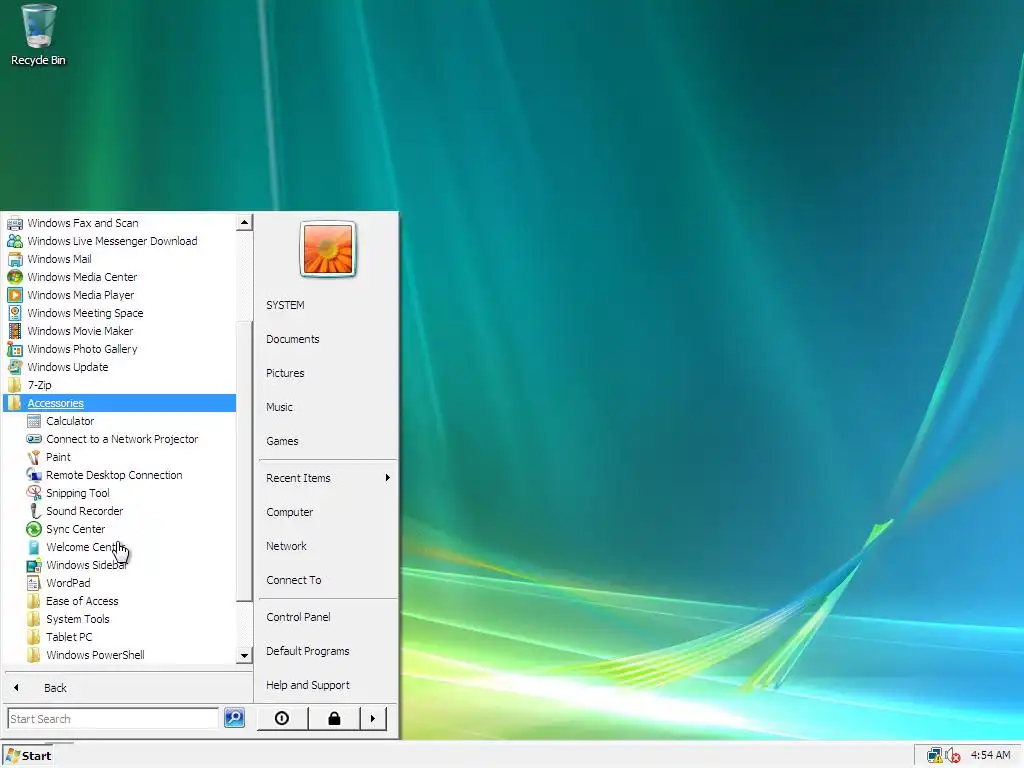
Task: Click the Windows Meeting Space icon
Action: [14, 313]
